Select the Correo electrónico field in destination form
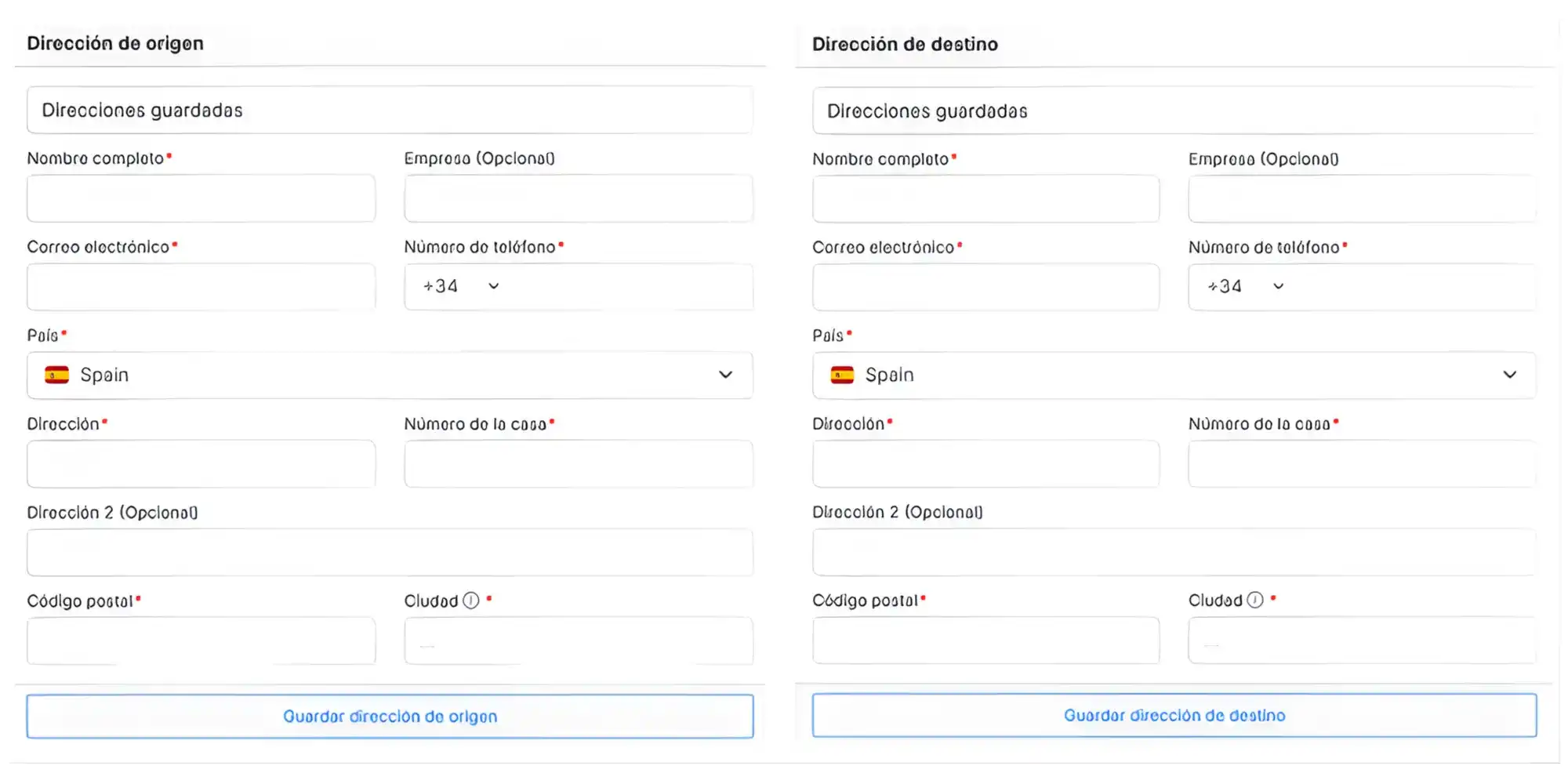This screenshot has height=784, width=1568. [x=985, y=287]
